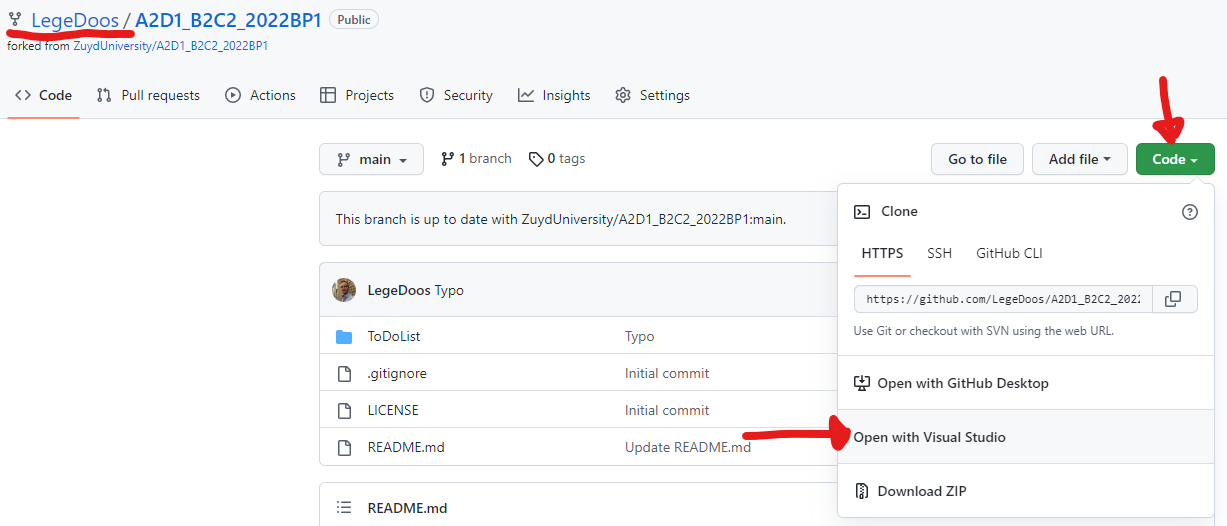Click the .gitignore file icon

[344, 374]
